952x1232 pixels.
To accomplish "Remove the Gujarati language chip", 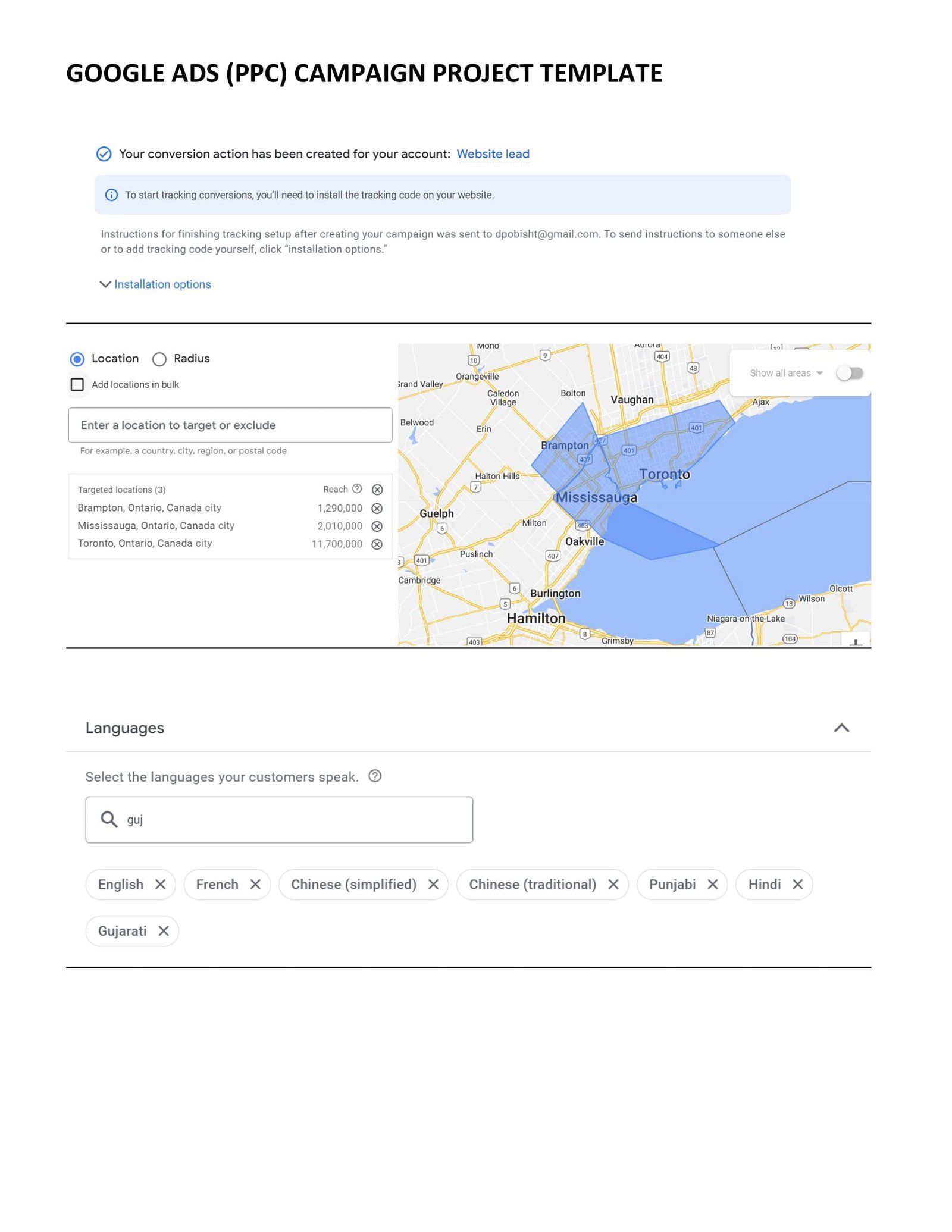I will [164, 930].
